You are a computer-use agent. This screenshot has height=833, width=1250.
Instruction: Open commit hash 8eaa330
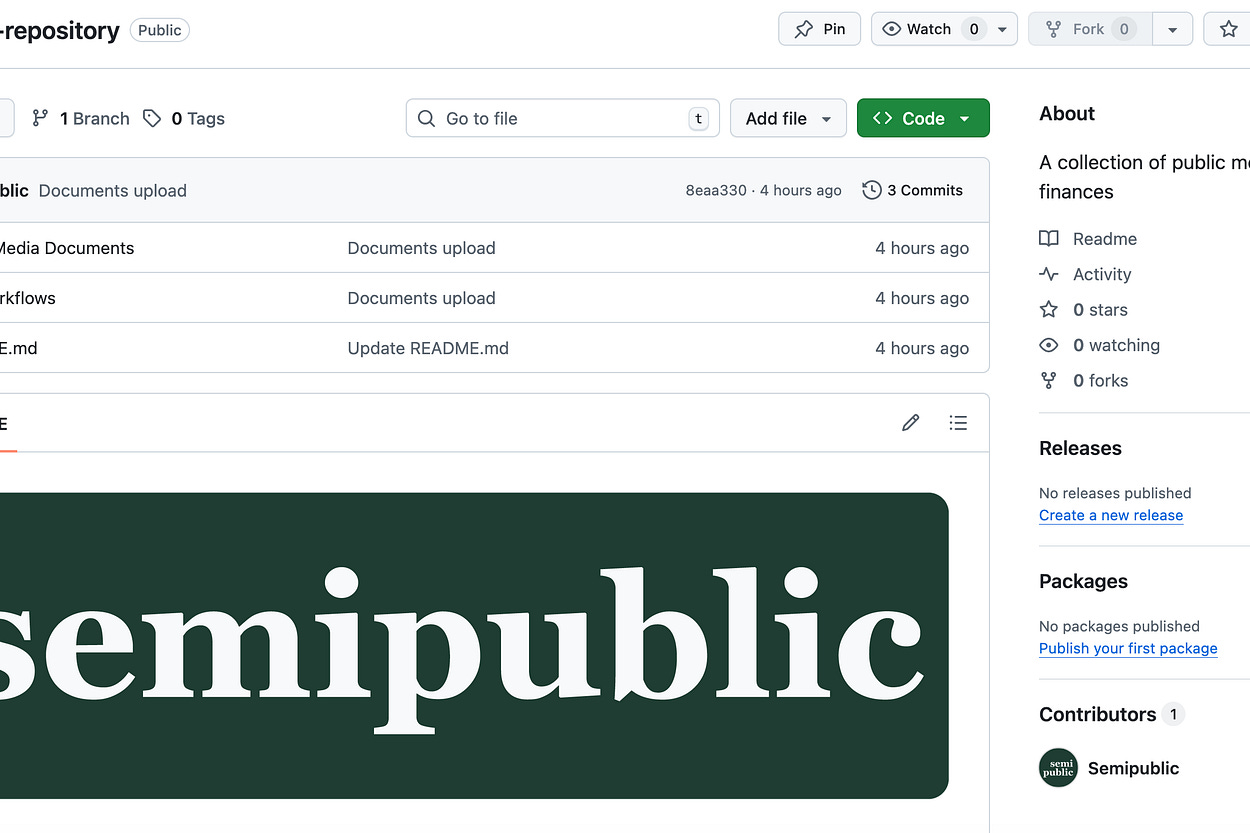coord(716,190)
